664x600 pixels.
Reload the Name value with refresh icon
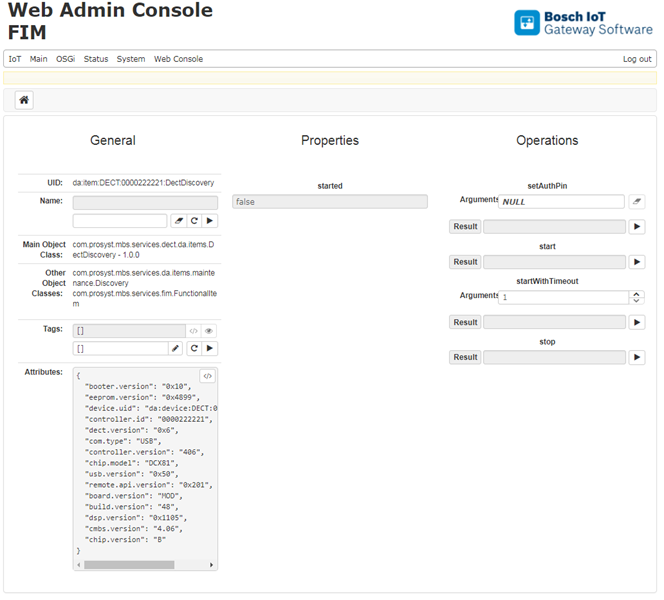click(194, 221)
